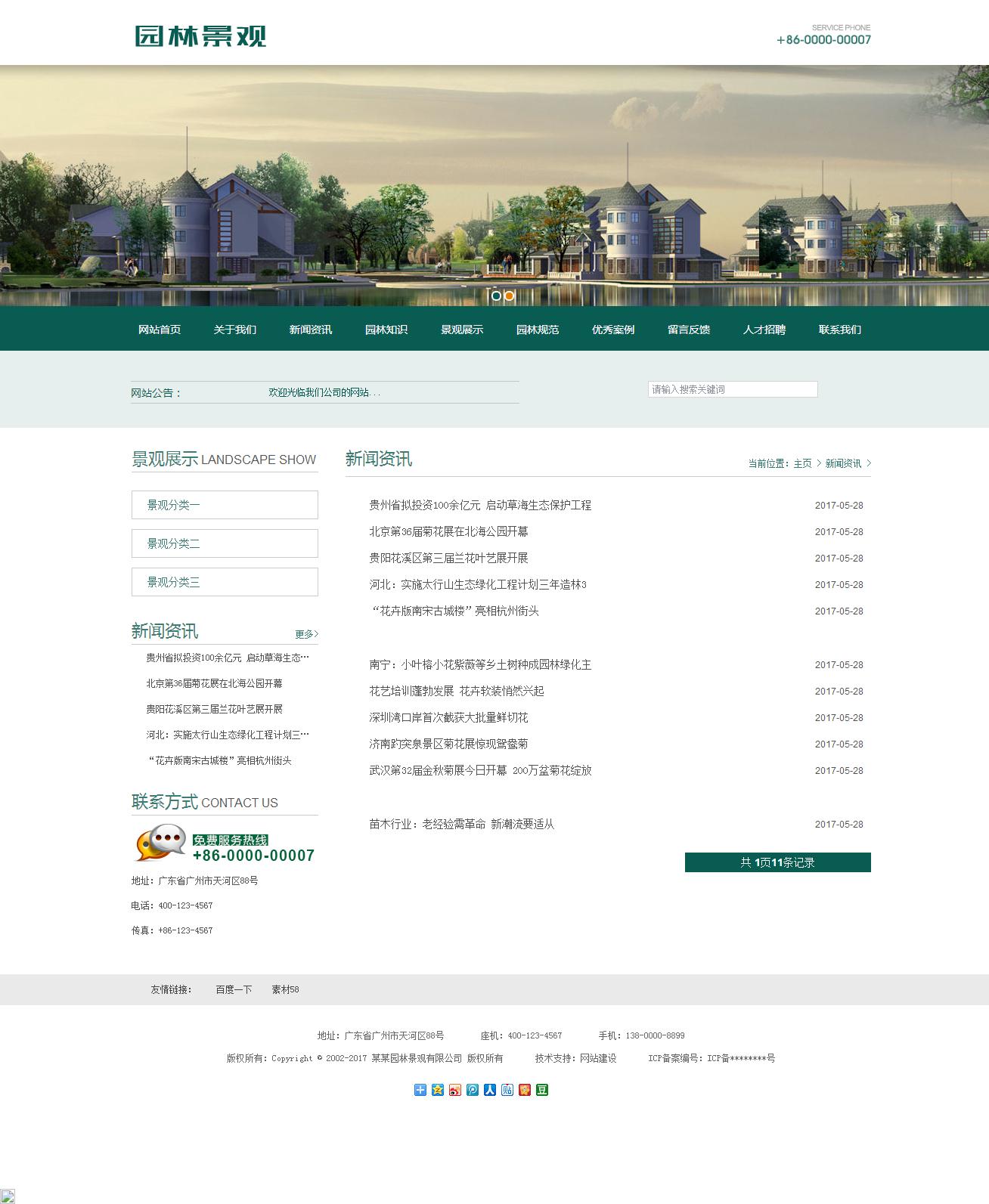Viewport: 989px width, 1204px height.
Task: Open article 北京第36届菊花展 in main list
Action: [448, 531]
